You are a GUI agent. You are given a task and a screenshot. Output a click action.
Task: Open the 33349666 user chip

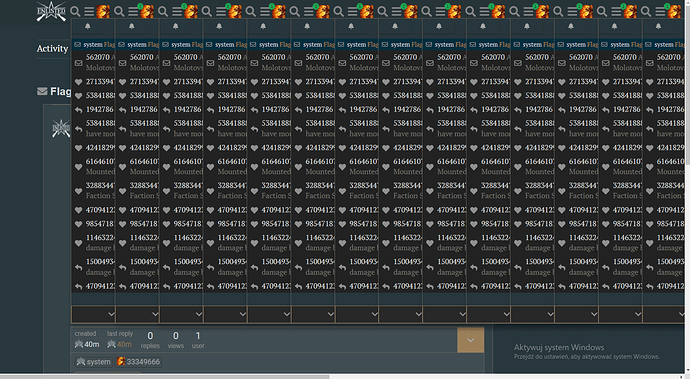click(138, 362)
